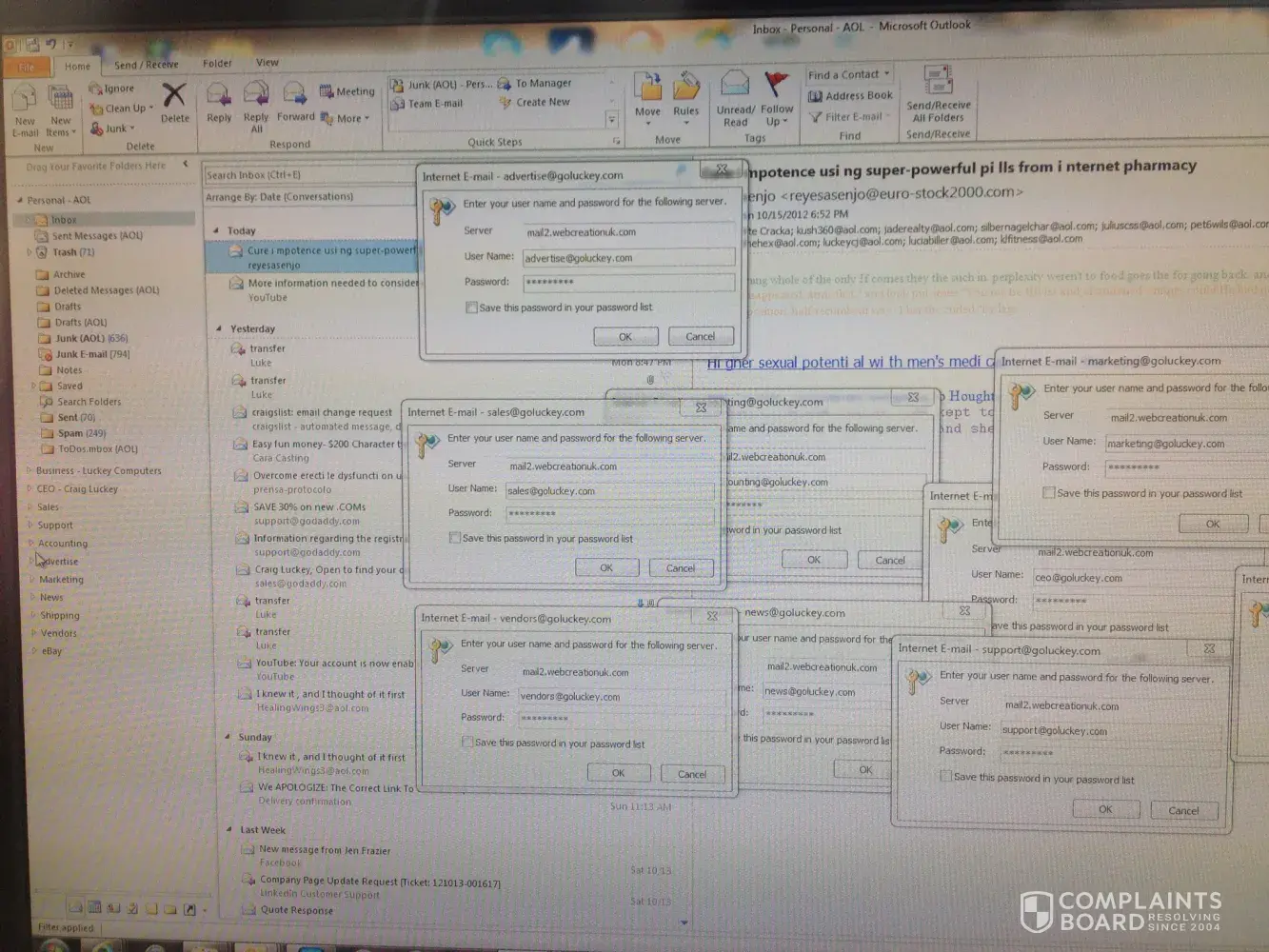Enable save password checkbox in advertise@goluckey.com dialog
The width and height of the screenshot is (1269, 952).
(471, 307)
